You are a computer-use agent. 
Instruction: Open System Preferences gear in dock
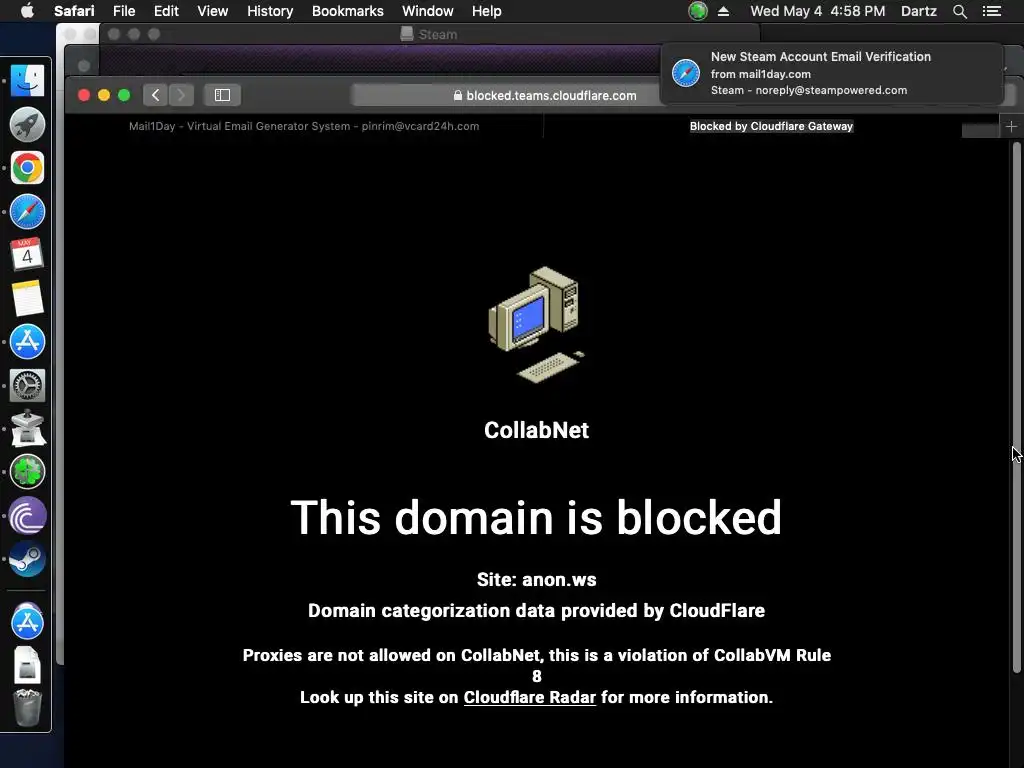pos(27,385)
